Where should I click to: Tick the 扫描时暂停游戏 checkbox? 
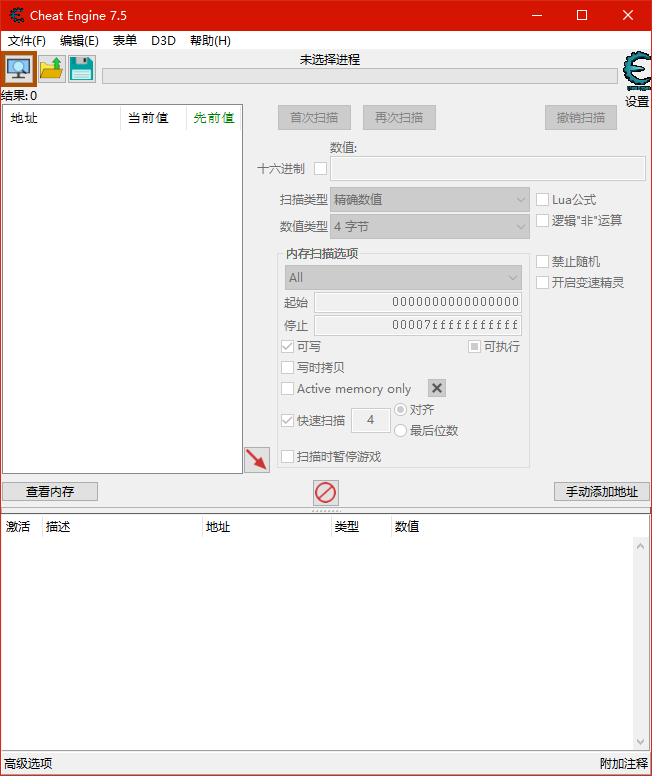click(287, 456)
